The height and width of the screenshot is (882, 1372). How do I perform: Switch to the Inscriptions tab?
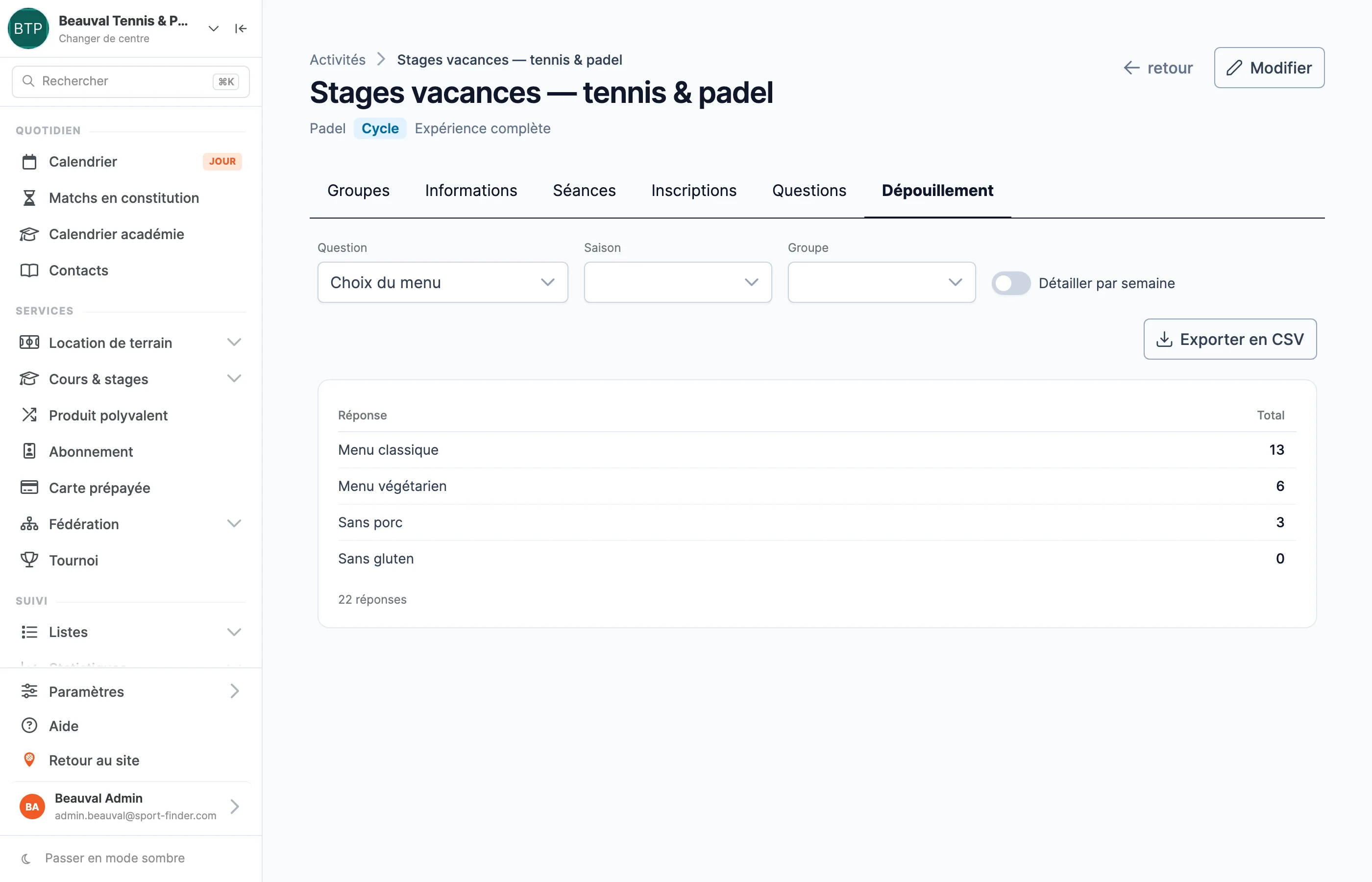(x=693, y=190)
